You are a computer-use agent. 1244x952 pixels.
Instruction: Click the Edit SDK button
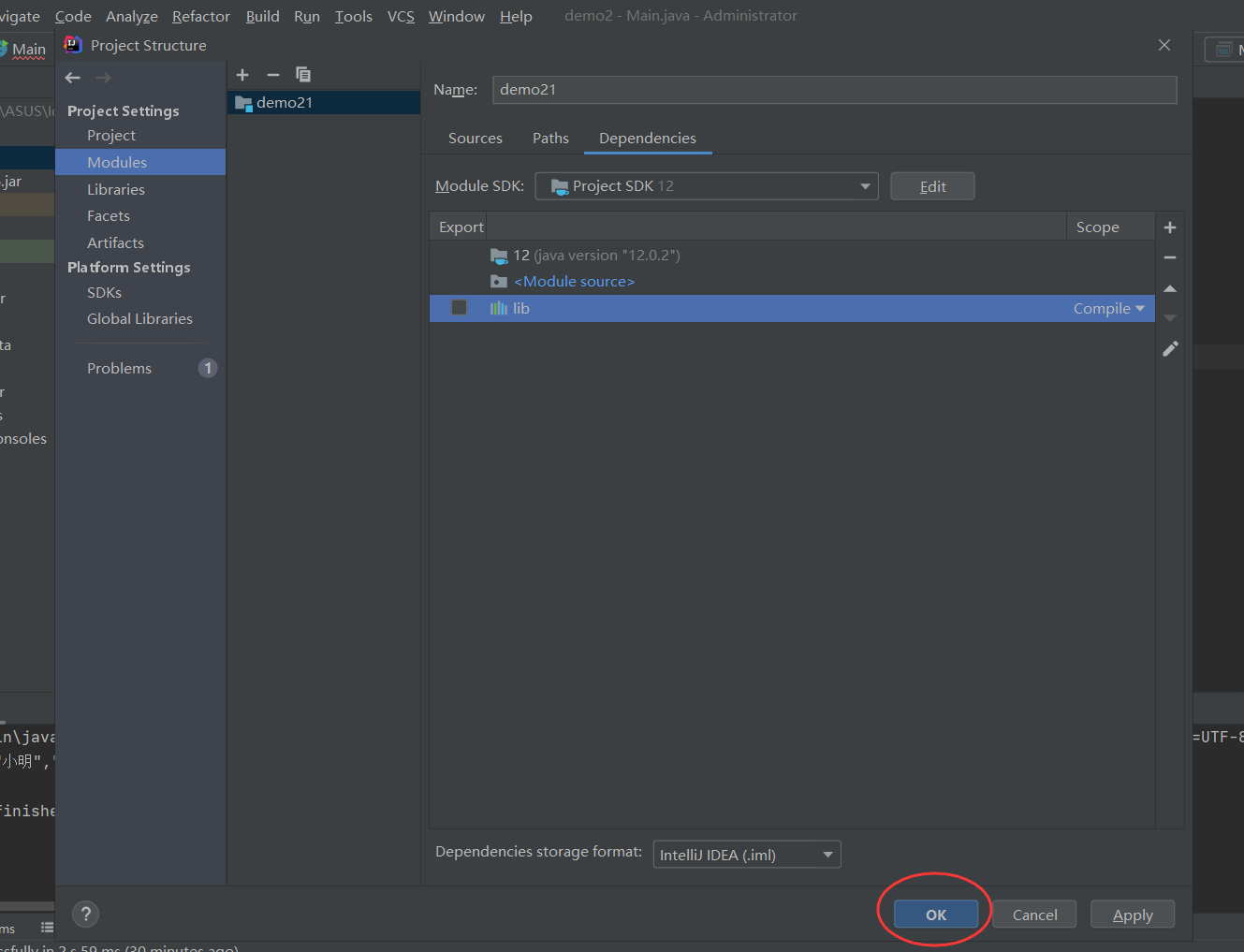coord(932,186)
